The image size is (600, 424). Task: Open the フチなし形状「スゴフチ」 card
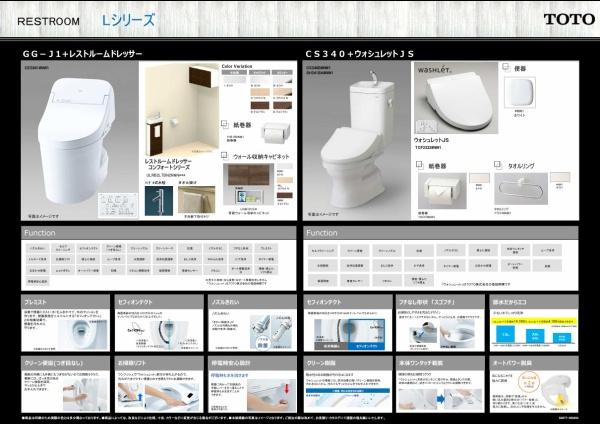(x=440, y=323)
